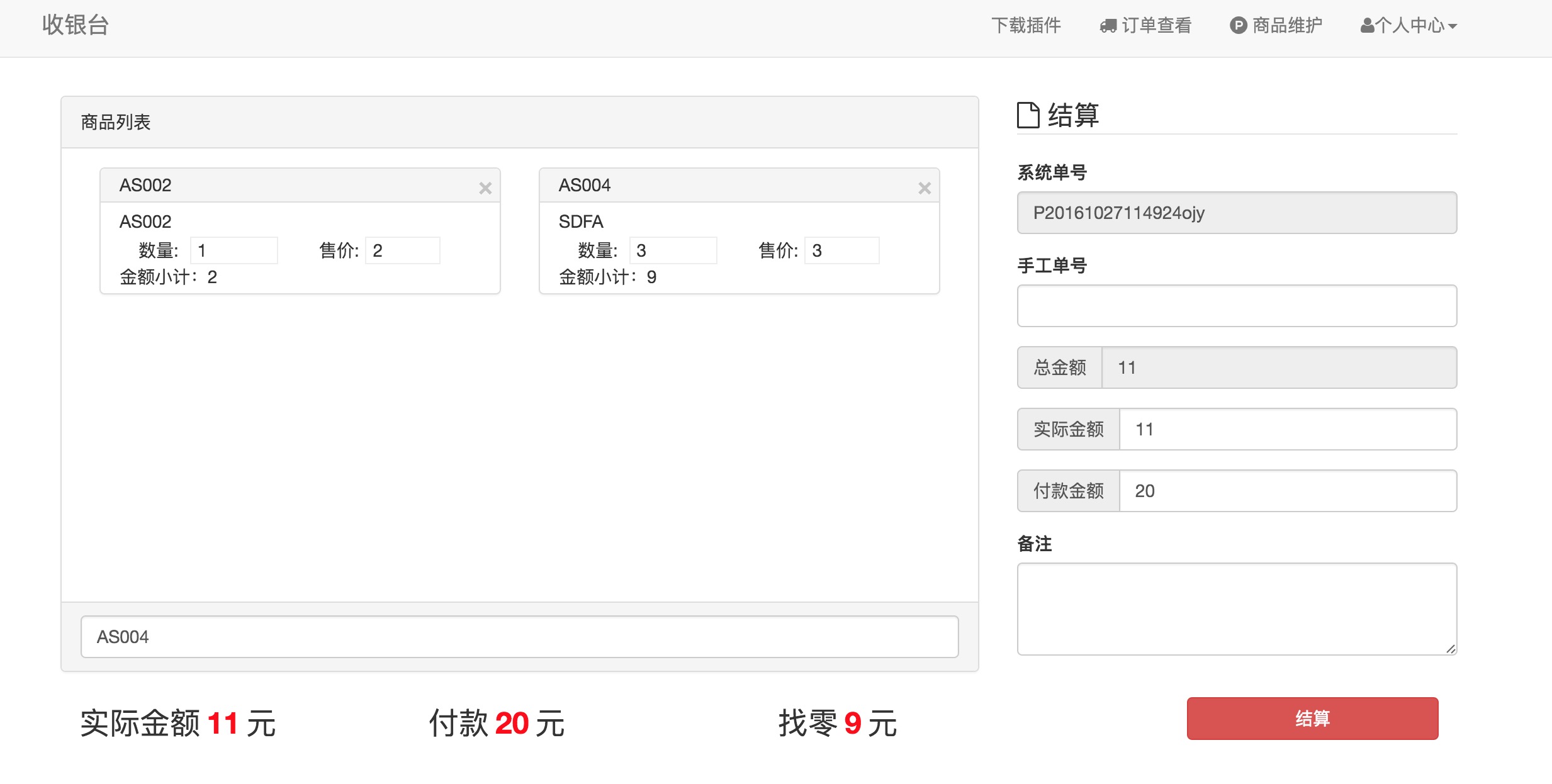This screenshot has width=1552, height=784.
Task: Focus the AS004 售价 input field
Action: (x=841, y=250)
